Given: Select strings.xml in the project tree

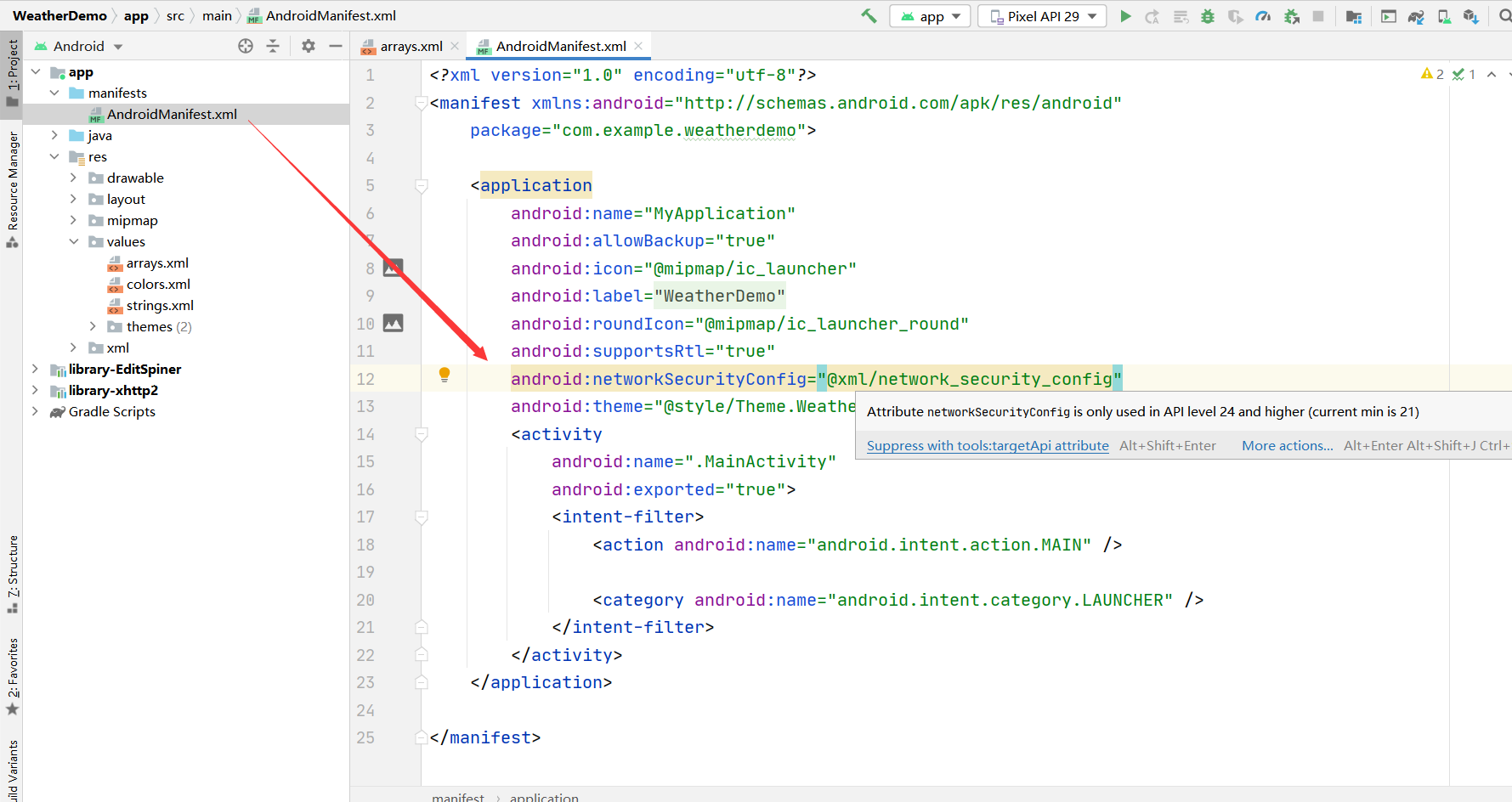Looking at the screenshot, I should coord(159,305).
